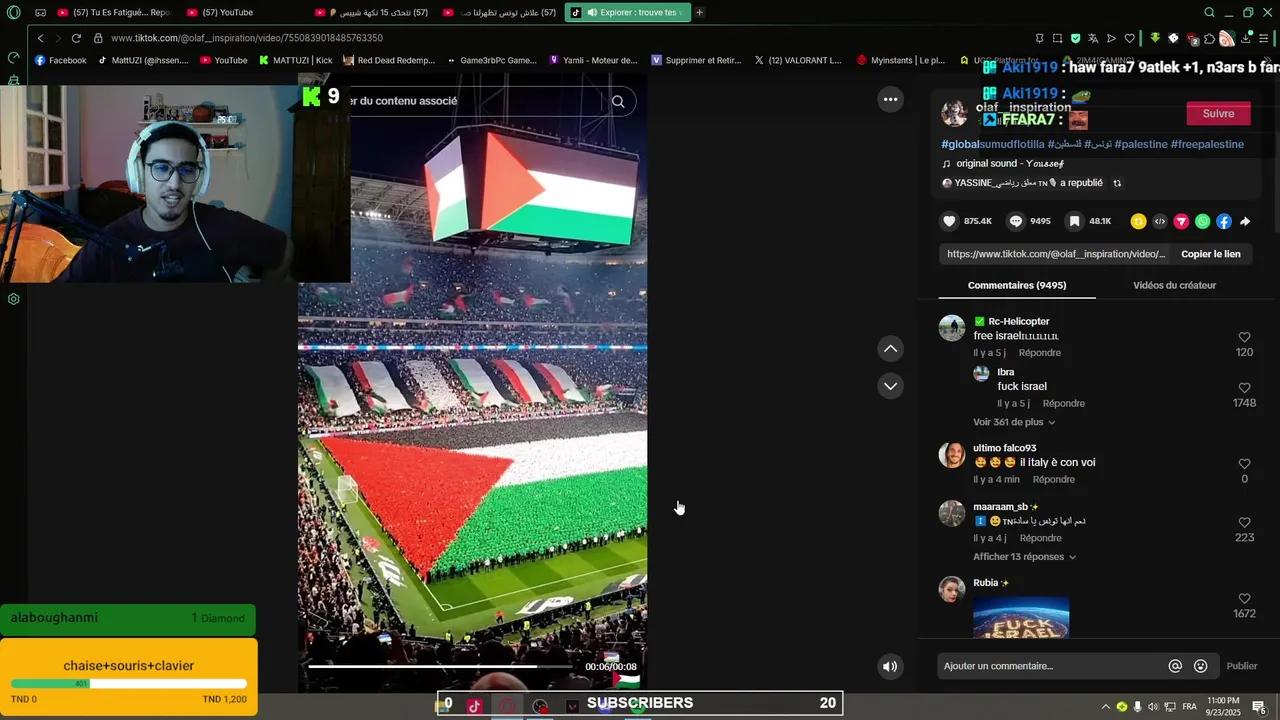The image size is (1280, 720).
Task: Reply to ultimo falco93's comment via Répondre
Action: (1054, 480)
